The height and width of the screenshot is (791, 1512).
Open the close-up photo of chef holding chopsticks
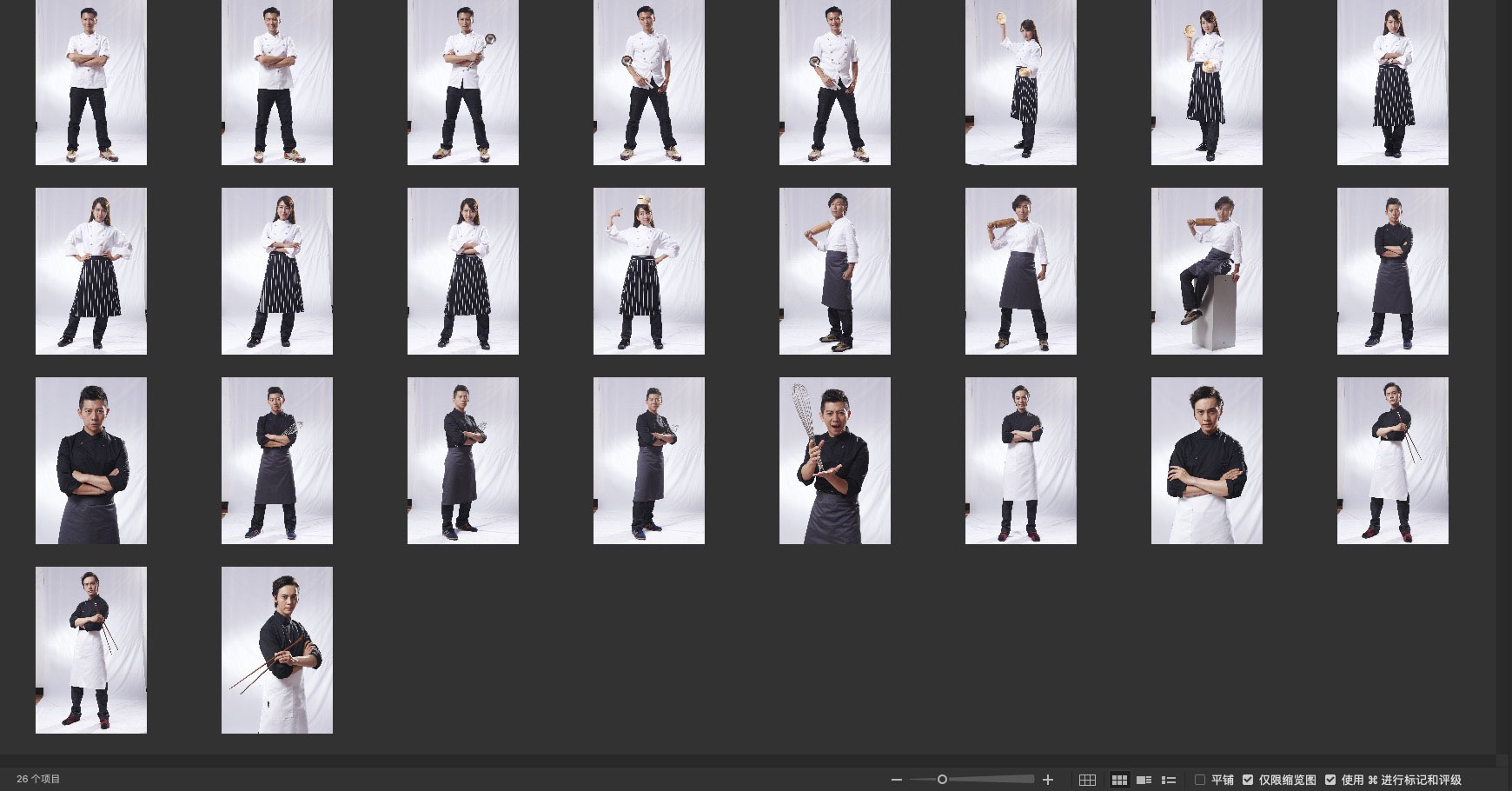(x=277, y=650)
